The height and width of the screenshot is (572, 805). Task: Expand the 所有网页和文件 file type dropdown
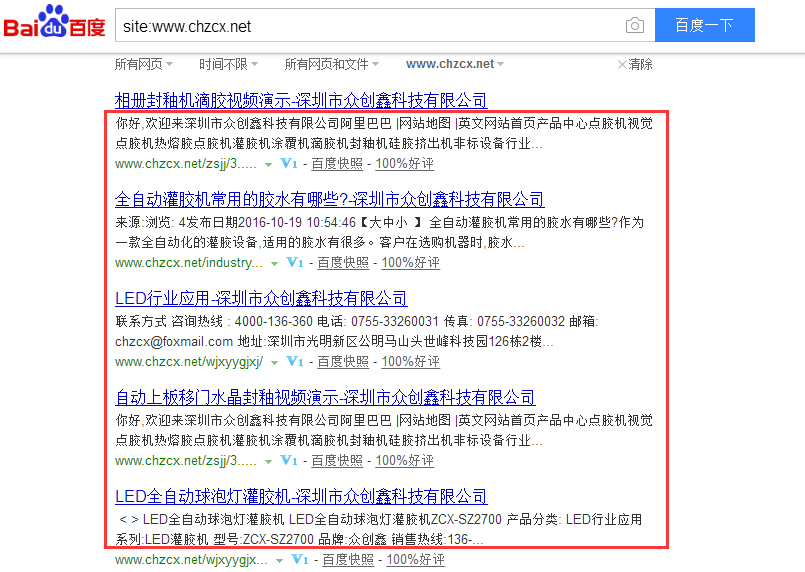coord(334,64)
